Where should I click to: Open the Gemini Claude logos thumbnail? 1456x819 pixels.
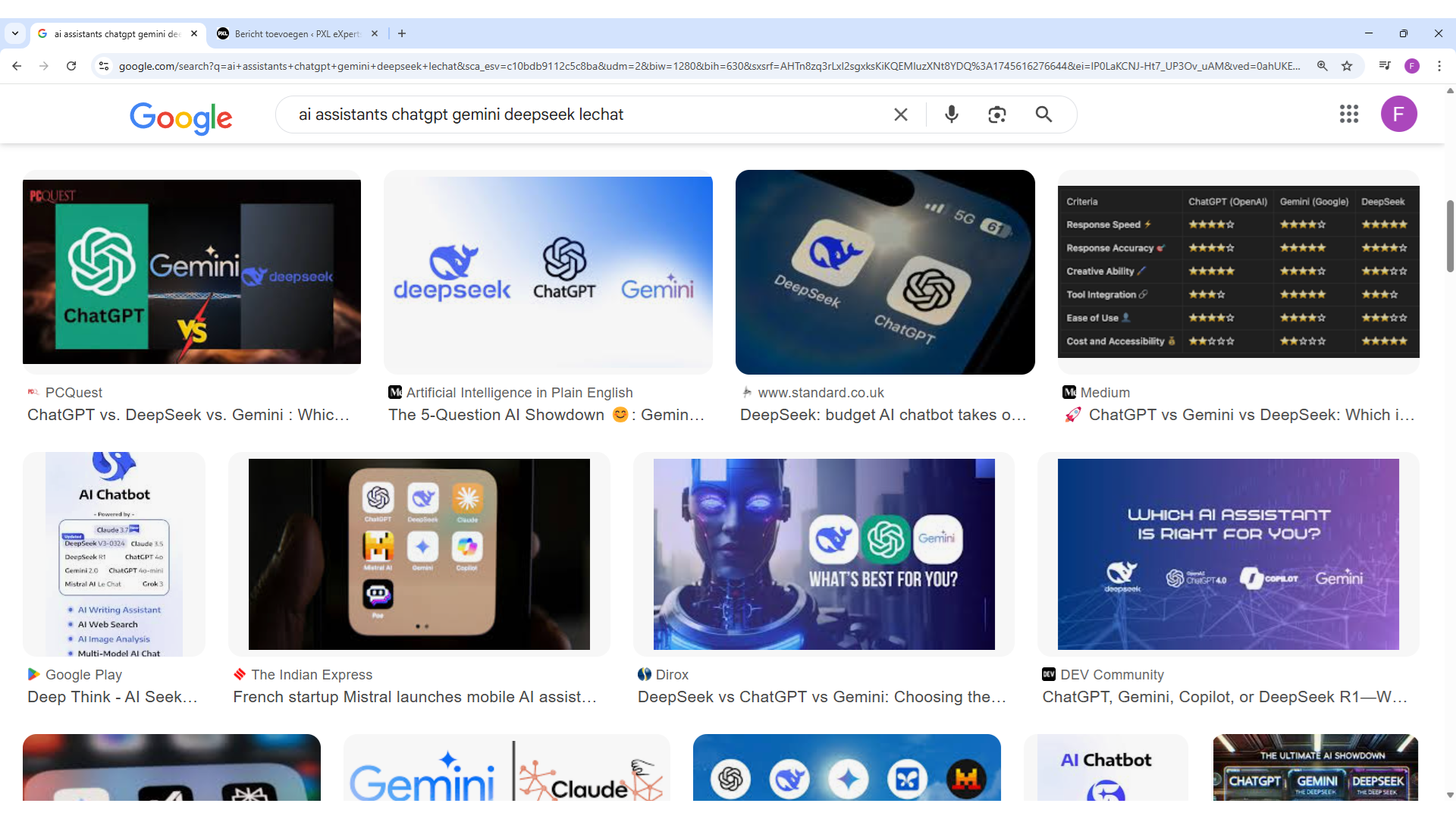click(x=507, y=767)
